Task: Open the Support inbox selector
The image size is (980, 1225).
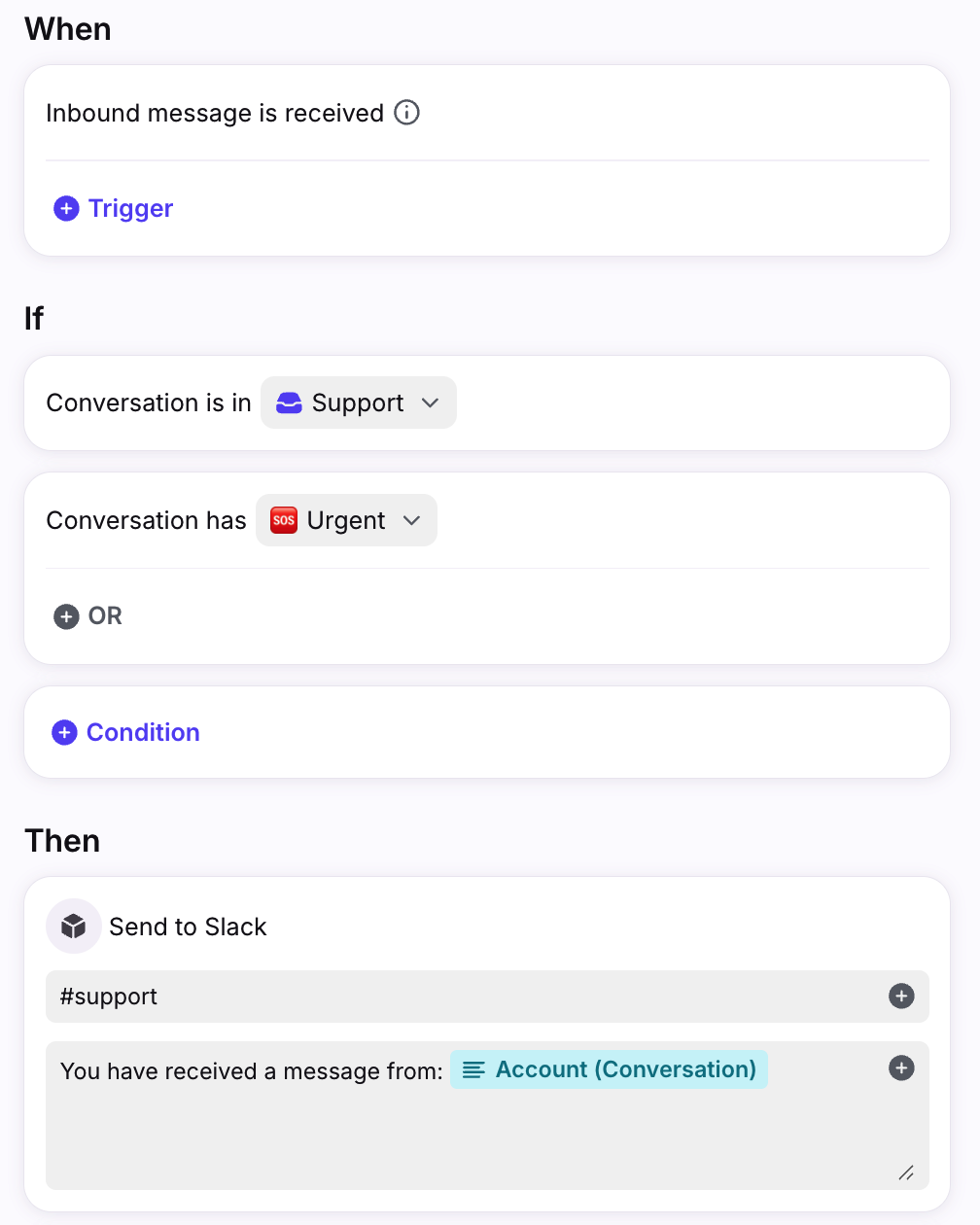Action: [x=358, y=403]
